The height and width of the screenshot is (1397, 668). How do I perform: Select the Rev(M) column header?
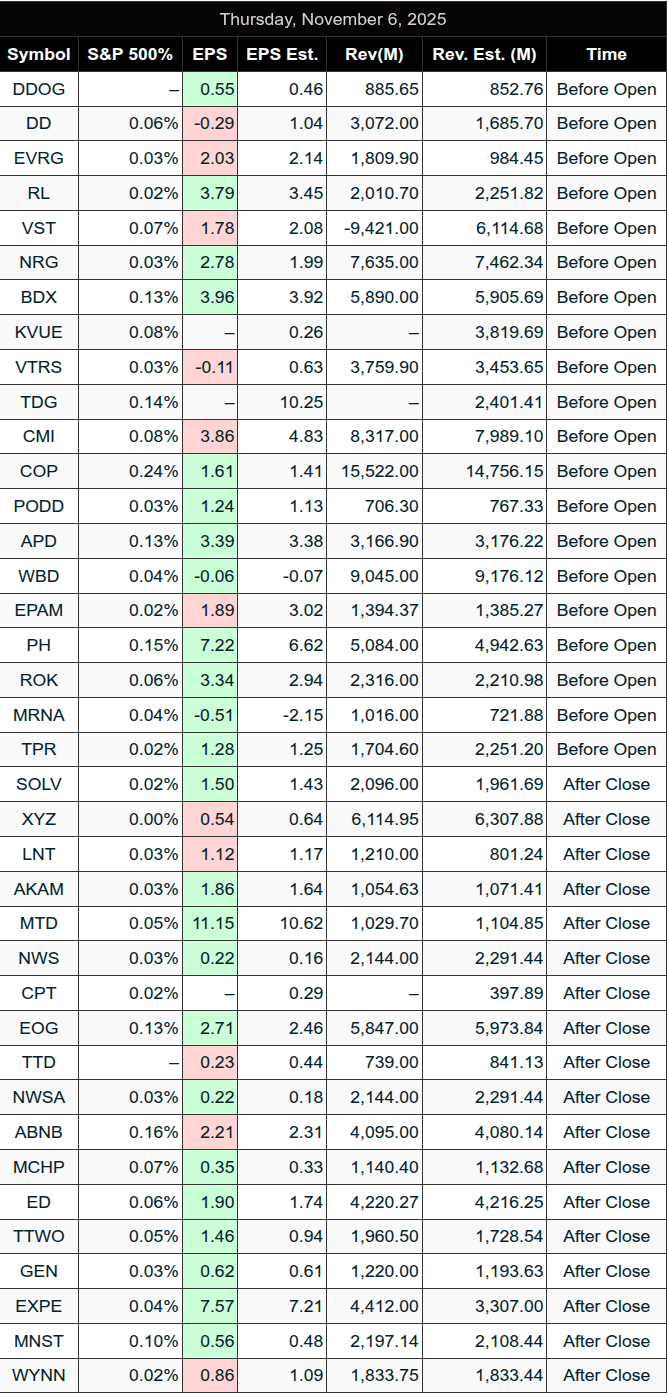tap(374, 54)
